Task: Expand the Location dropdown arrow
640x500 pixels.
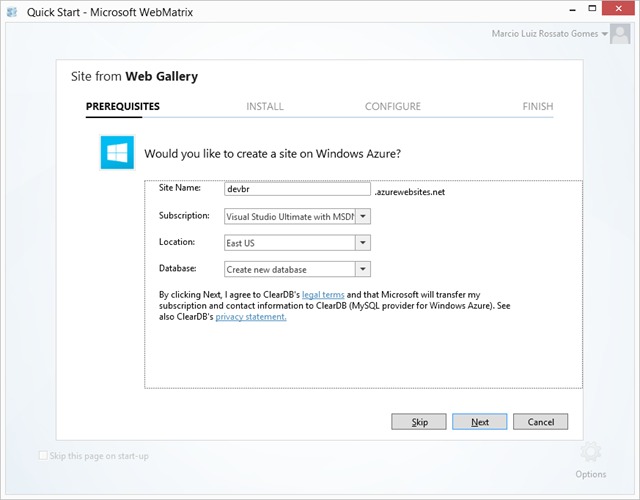Action: click(363, 243)
